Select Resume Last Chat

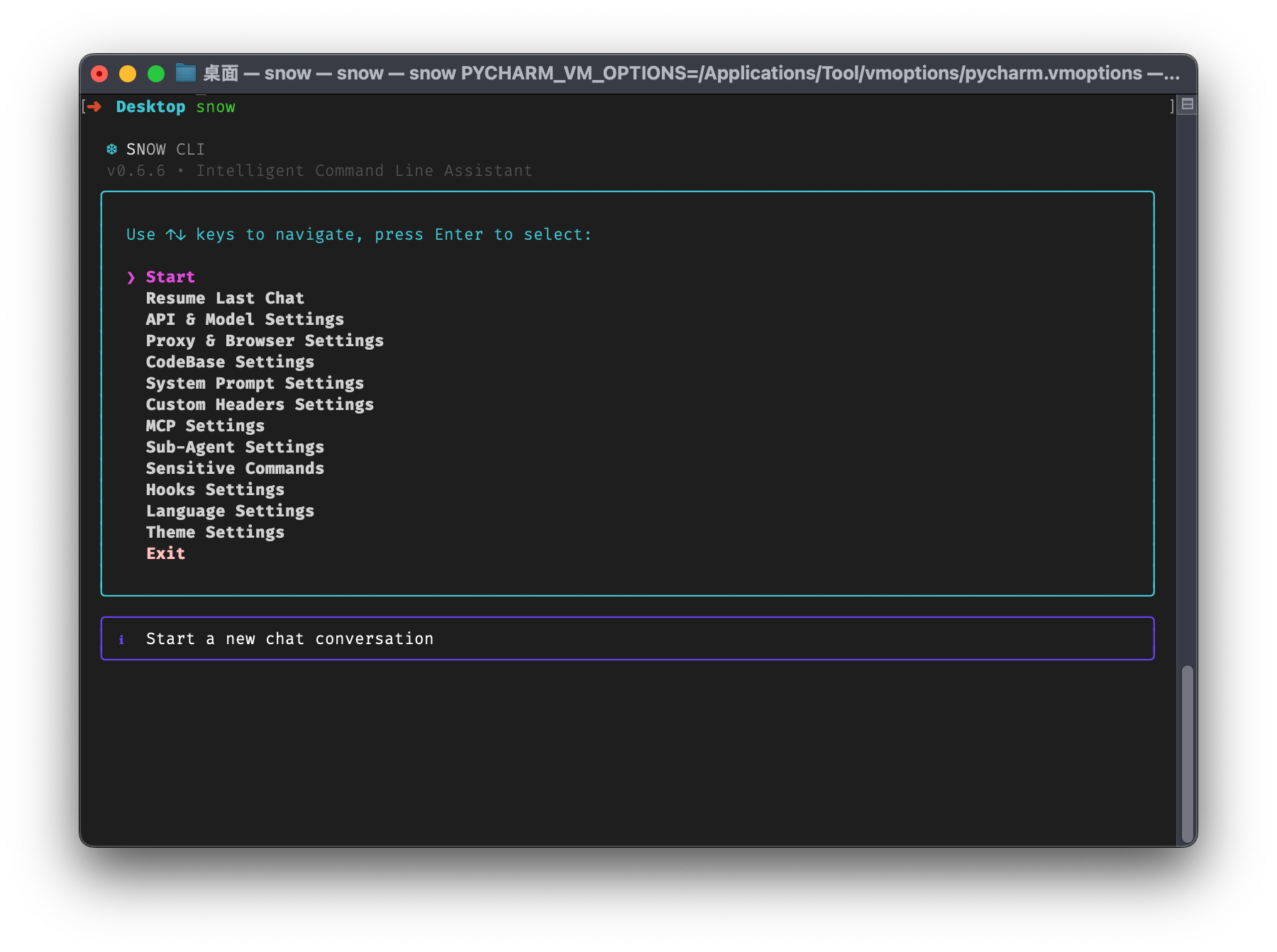pos(225,298)
